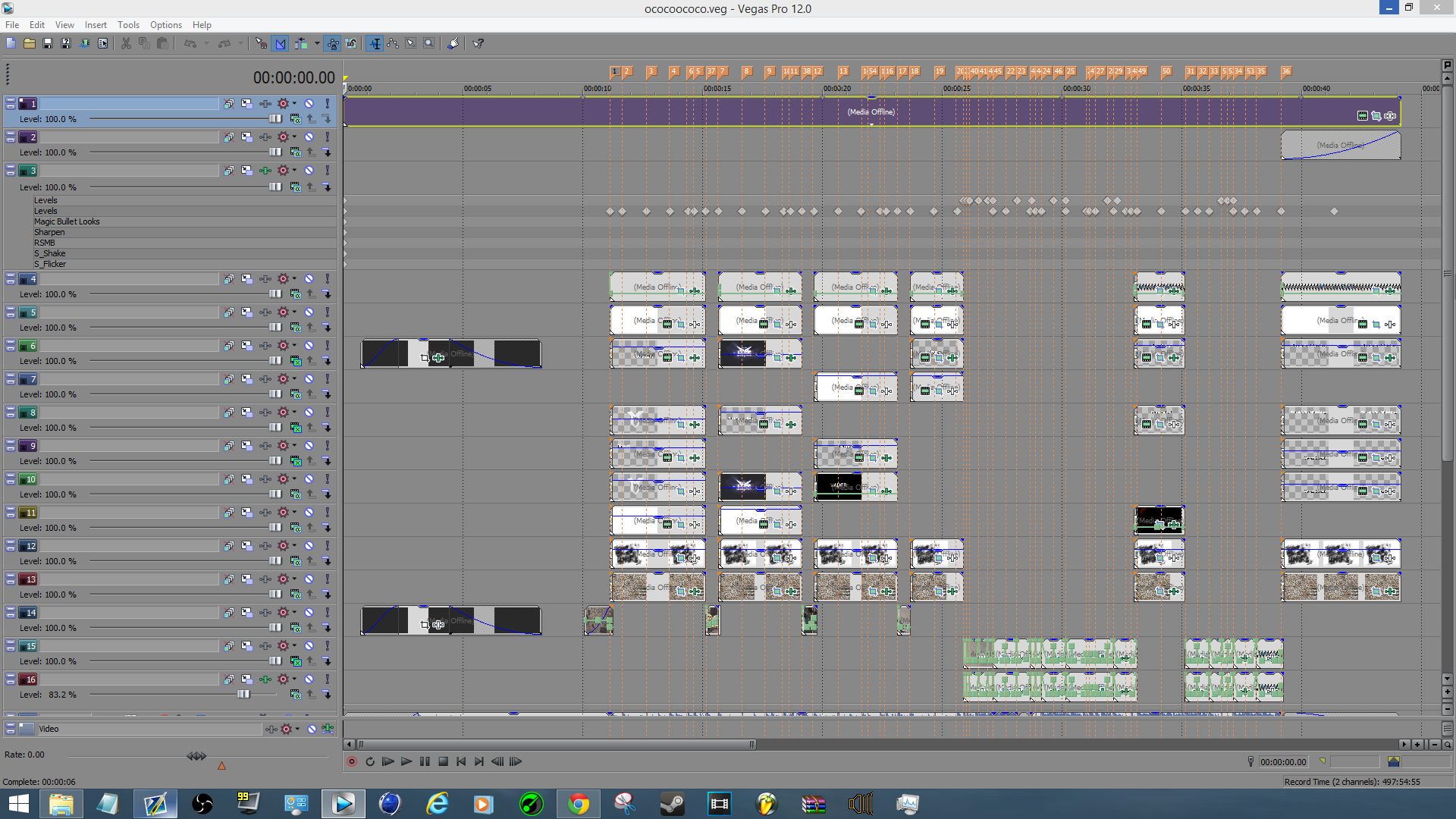Open Auto Ripple mode dropdown arrow
The height and width of the screenshot is (819, 1456).
coord(316,43)
